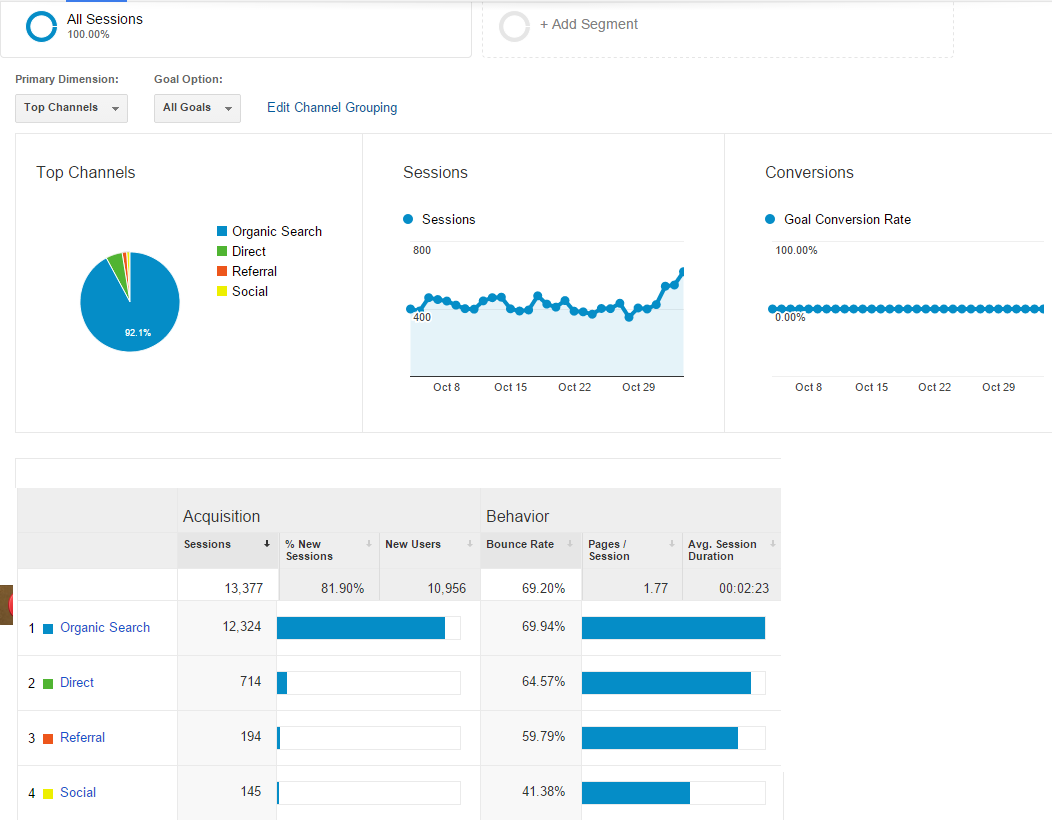Click the Sessions column header
The height and width of the screenshot is (820, 1052).
[x=228, y=550]
